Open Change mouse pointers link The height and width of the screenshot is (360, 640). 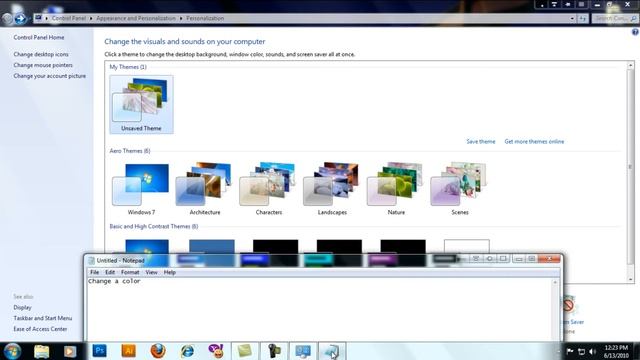(x=43, y=65)
